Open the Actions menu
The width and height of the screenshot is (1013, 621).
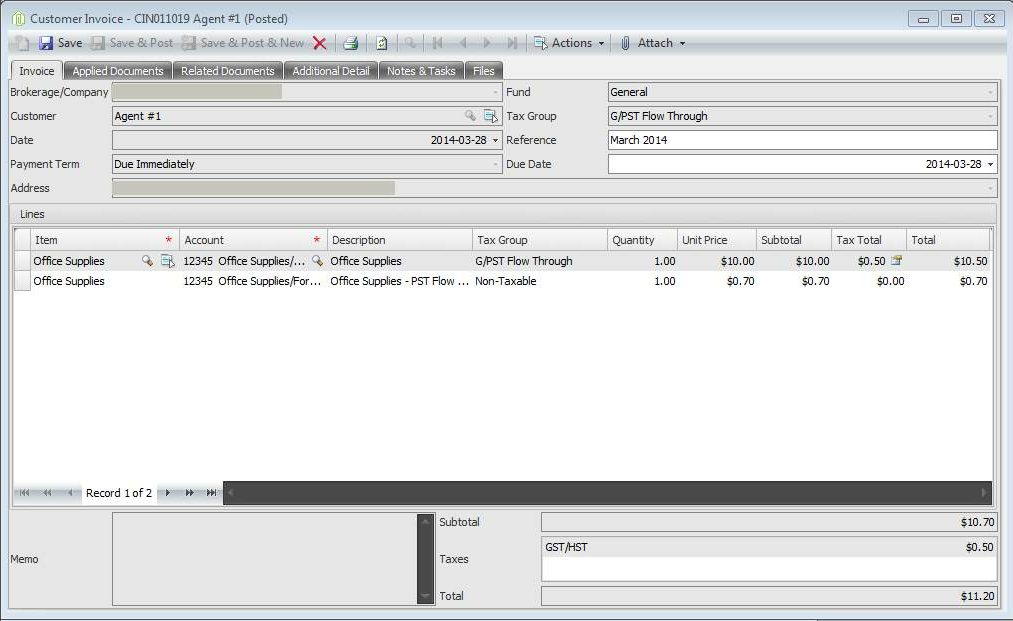pos(568,43)
